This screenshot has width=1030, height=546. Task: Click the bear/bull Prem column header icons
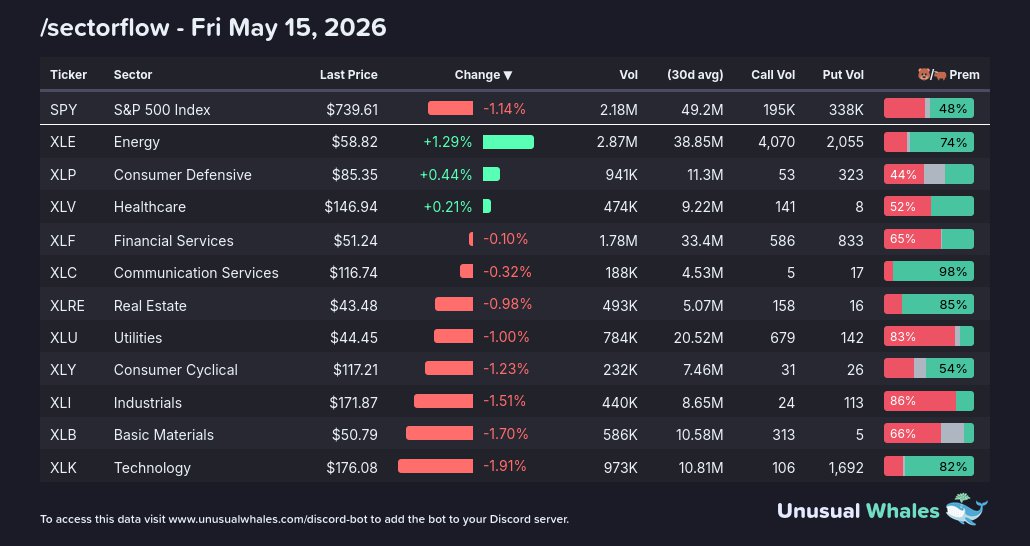(x=932, y=75)
